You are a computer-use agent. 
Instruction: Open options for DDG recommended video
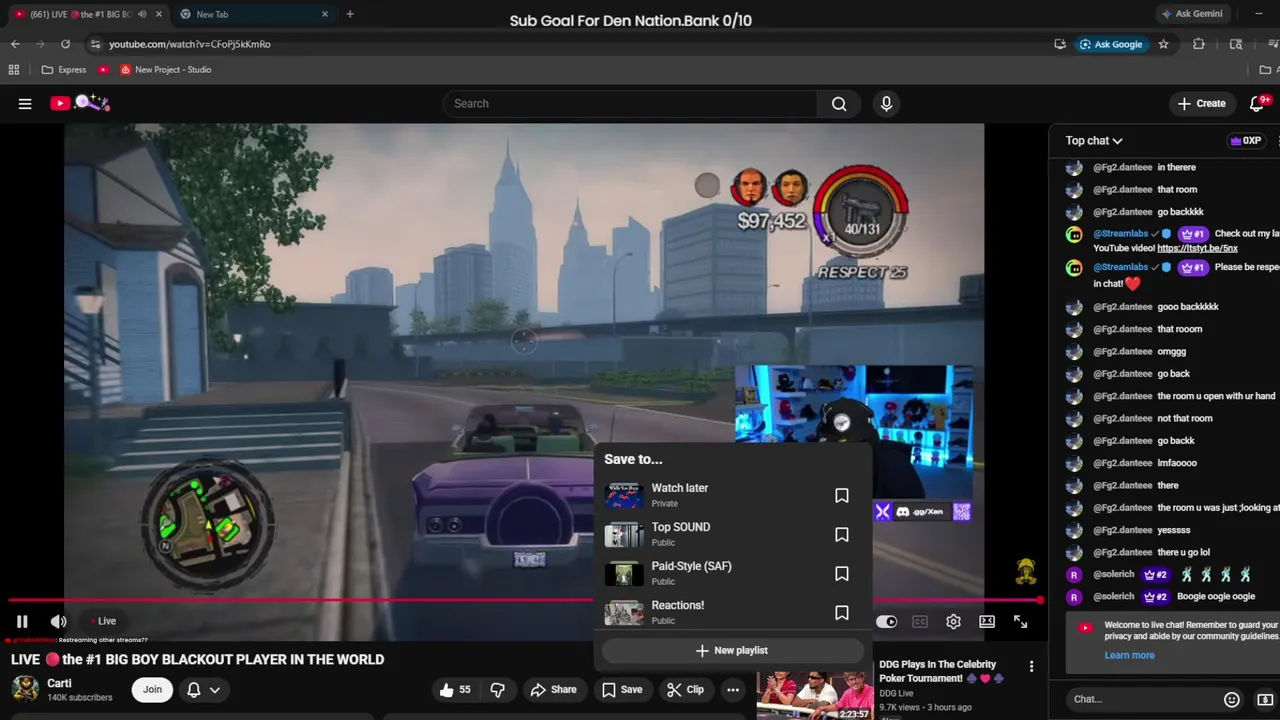(1031, 666)
